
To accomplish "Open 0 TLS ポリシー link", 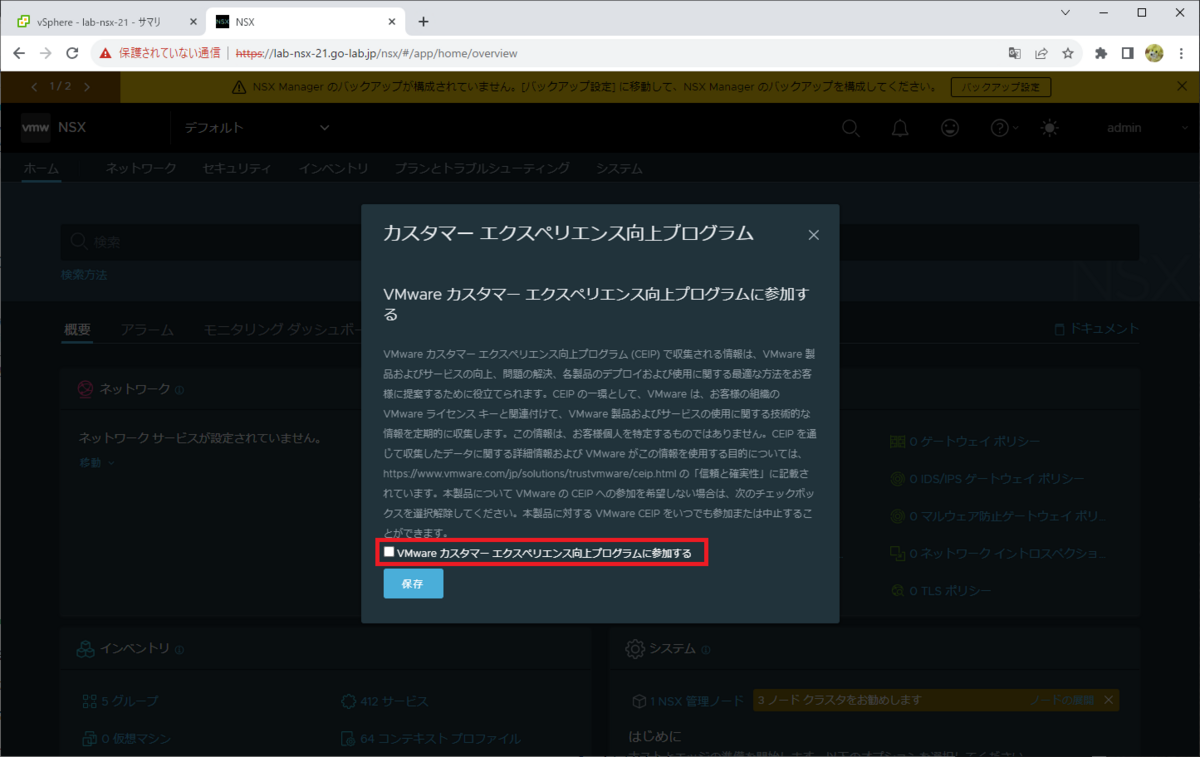I will click(941, 591).
